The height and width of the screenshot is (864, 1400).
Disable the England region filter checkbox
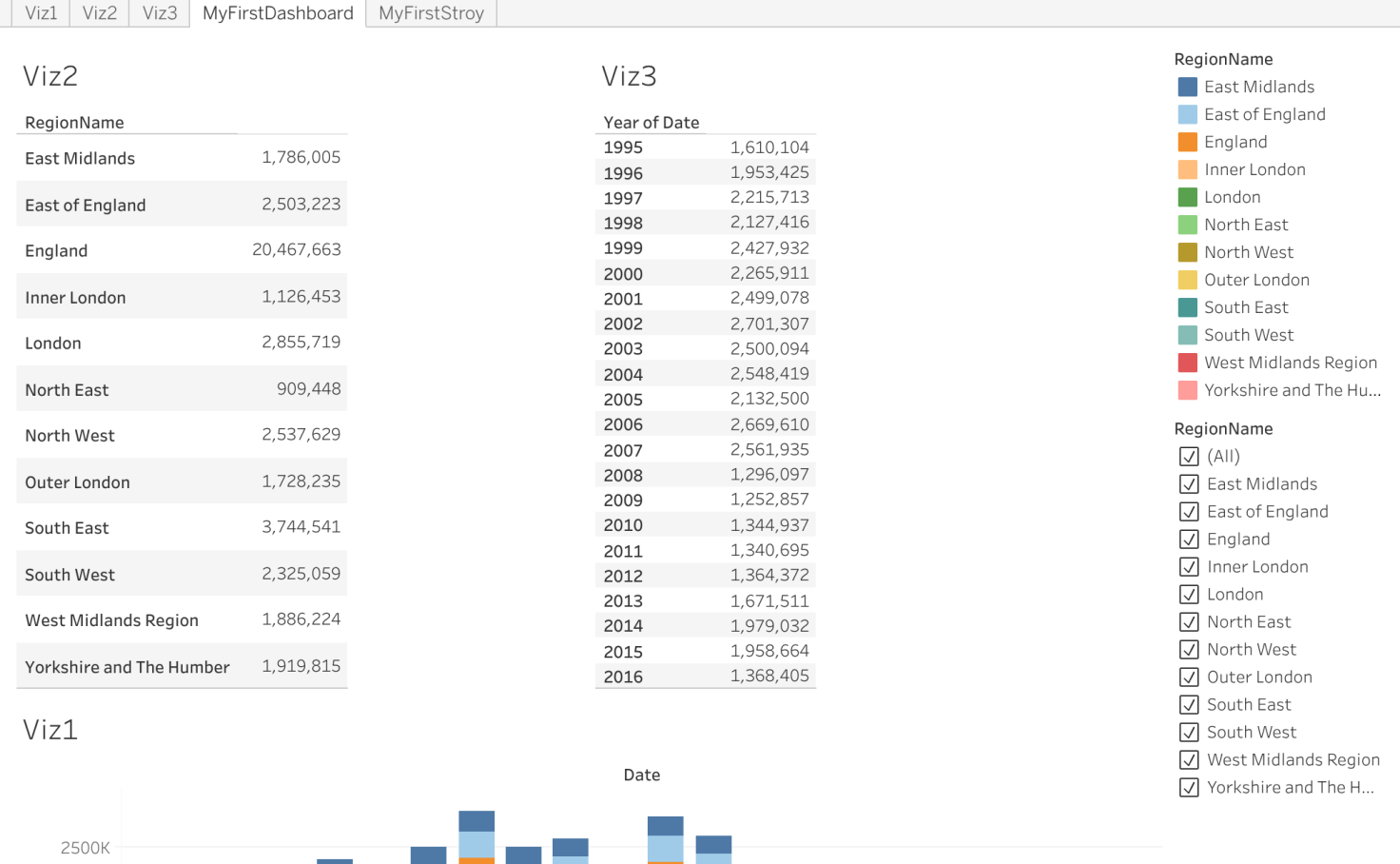point(1189,539)
